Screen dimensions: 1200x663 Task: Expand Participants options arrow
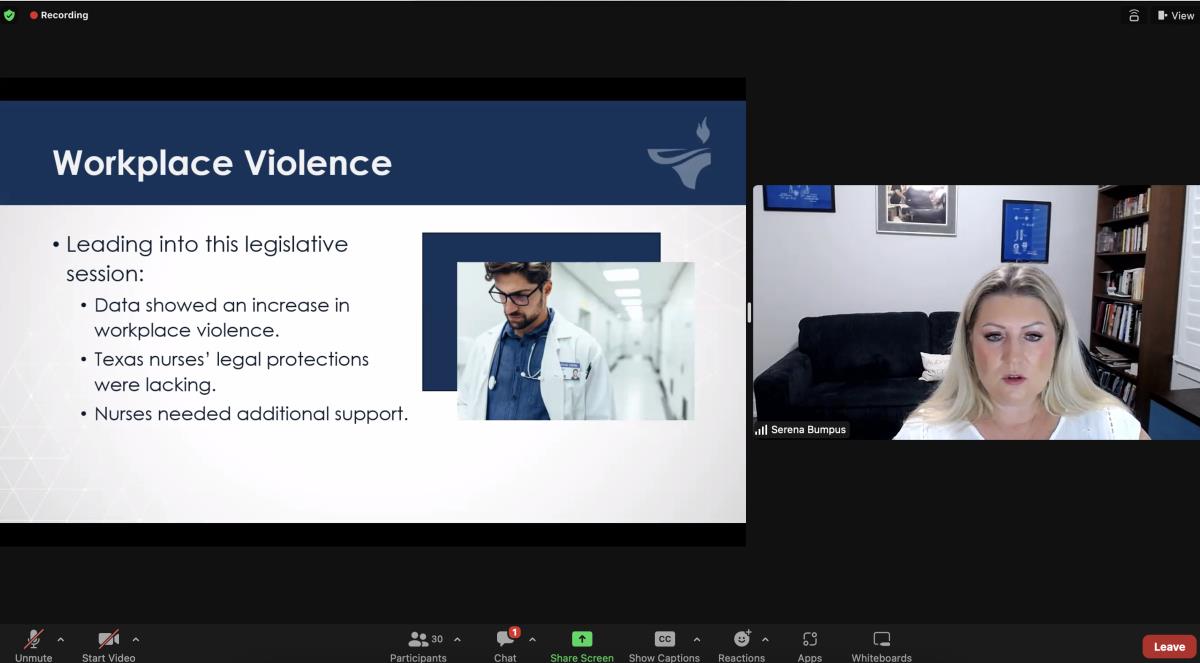point(458,639)
